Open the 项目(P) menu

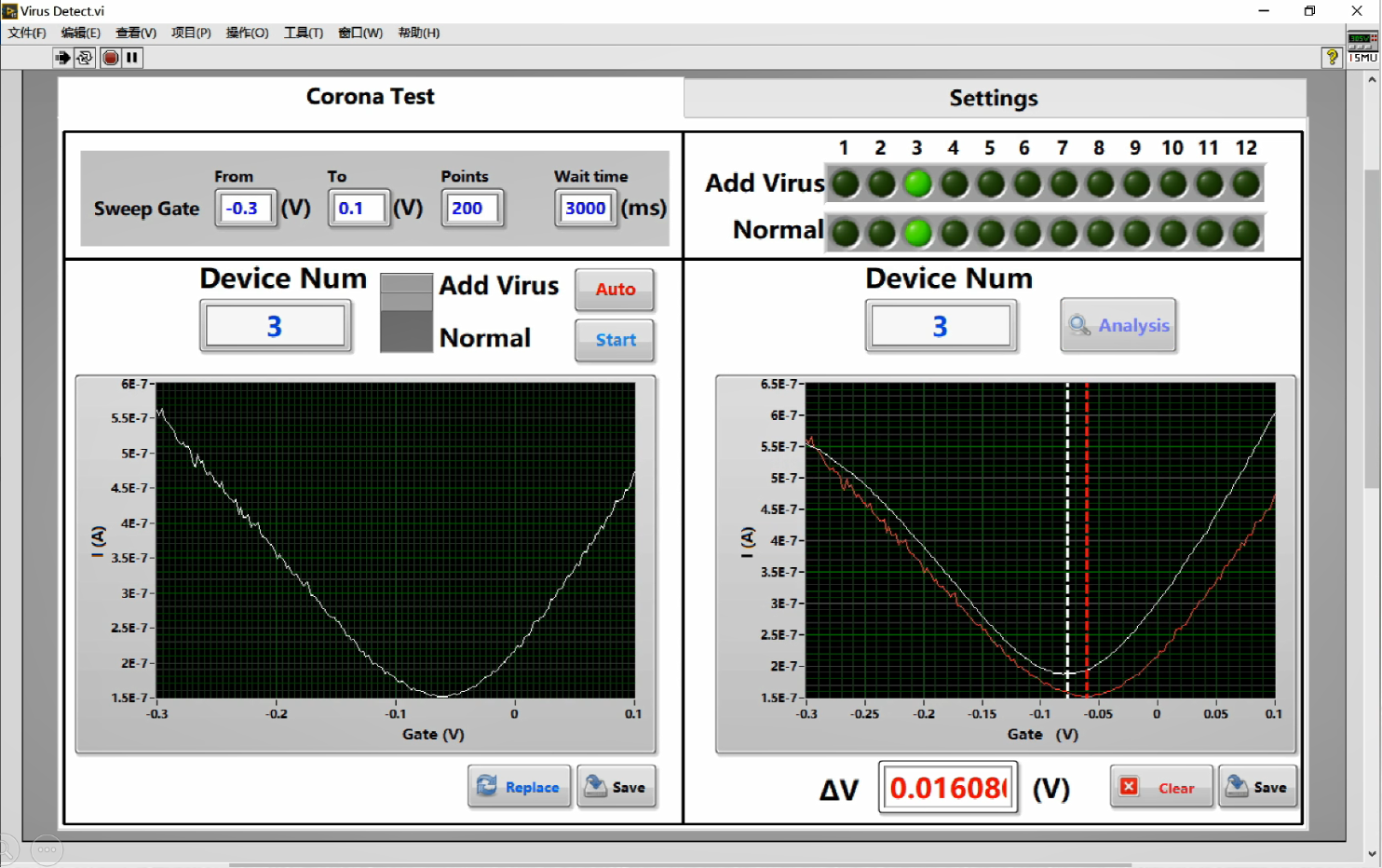(191, 33)
